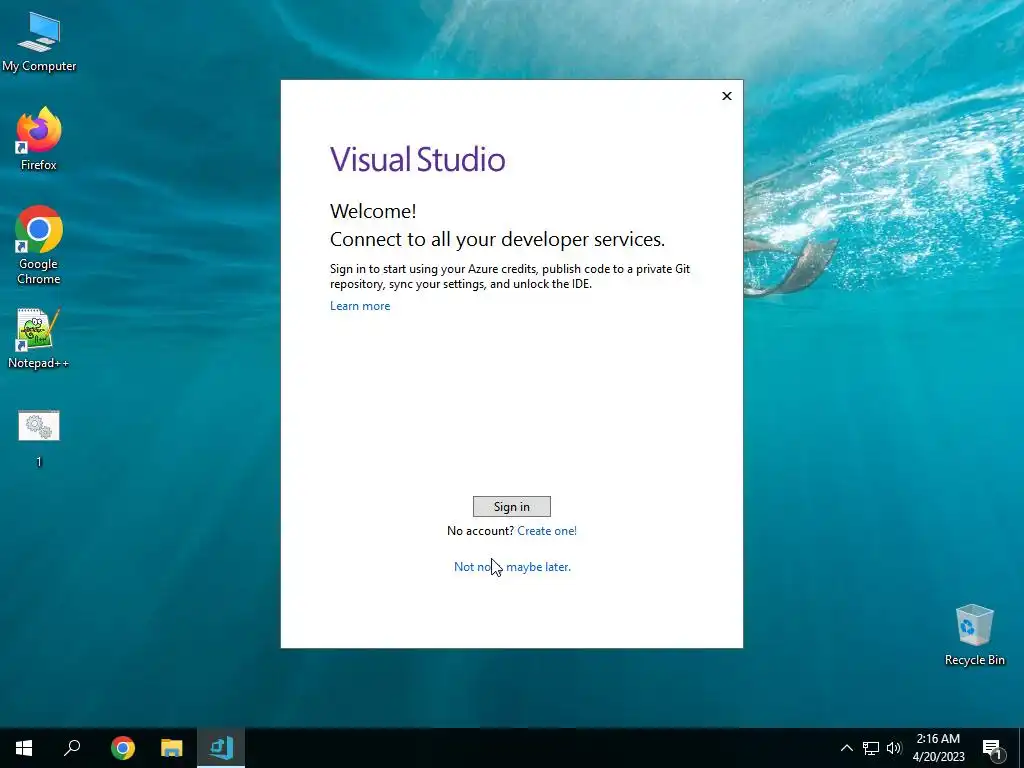Select the My Computer desktop icon
The image size is (1024, 768).
tap(39, 42)
